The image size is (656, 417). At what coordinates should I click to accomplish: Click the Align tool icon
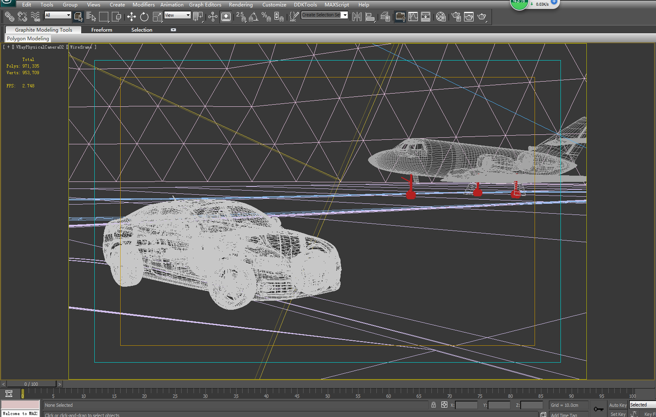click(x=370, y=16)
